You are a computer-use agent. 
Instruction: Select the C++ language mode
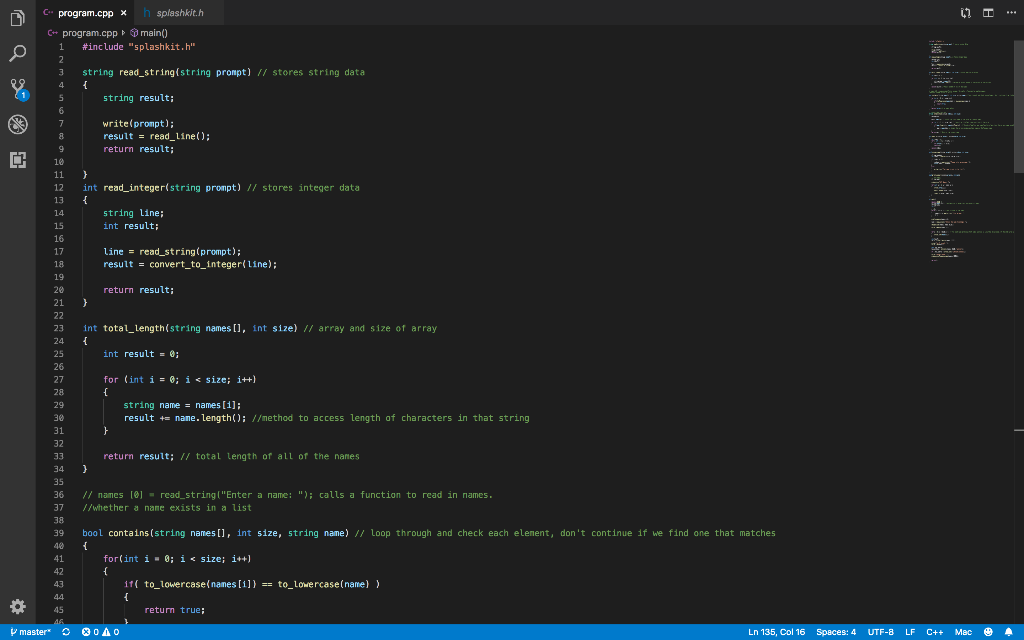point(935,632)
